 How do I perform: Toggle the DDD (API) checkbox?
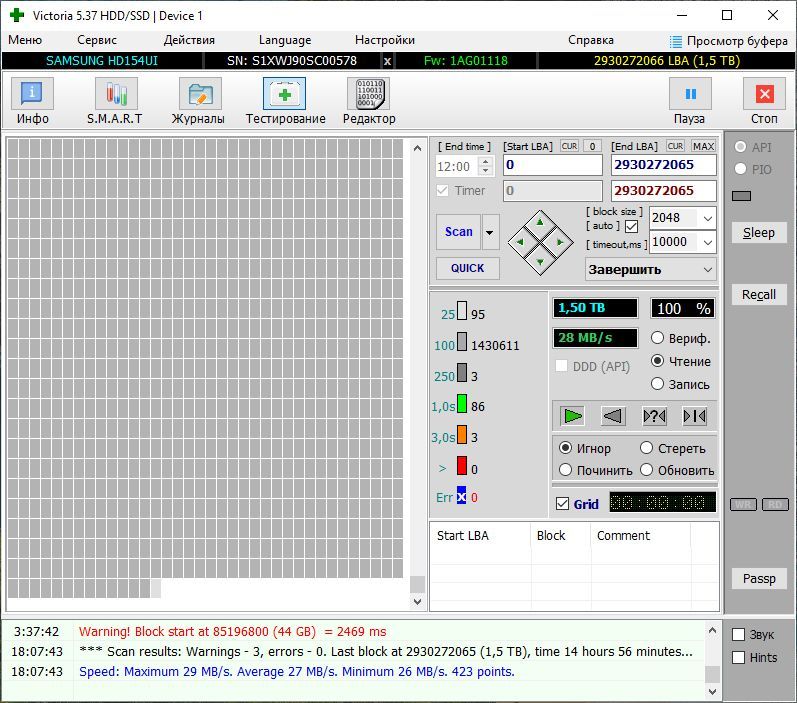coord(561,366)
